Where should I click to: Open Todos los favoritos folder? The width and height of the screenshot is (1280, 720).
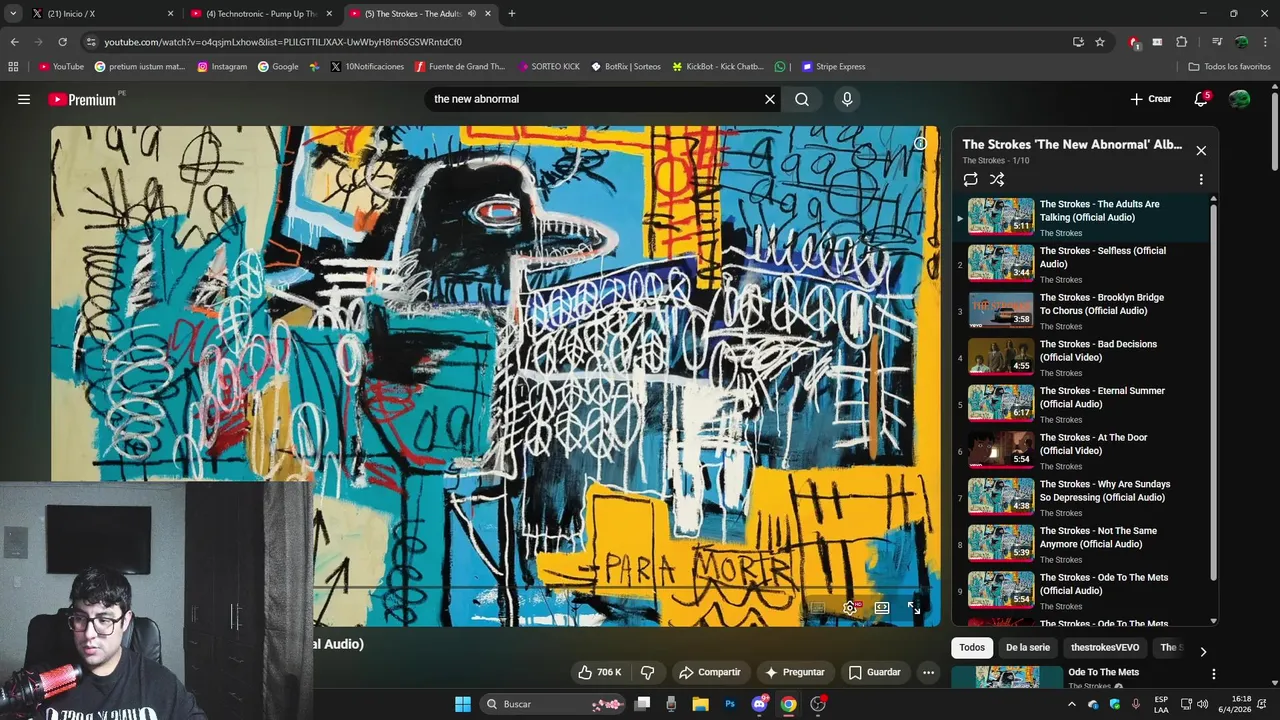tap(1230, 66)
